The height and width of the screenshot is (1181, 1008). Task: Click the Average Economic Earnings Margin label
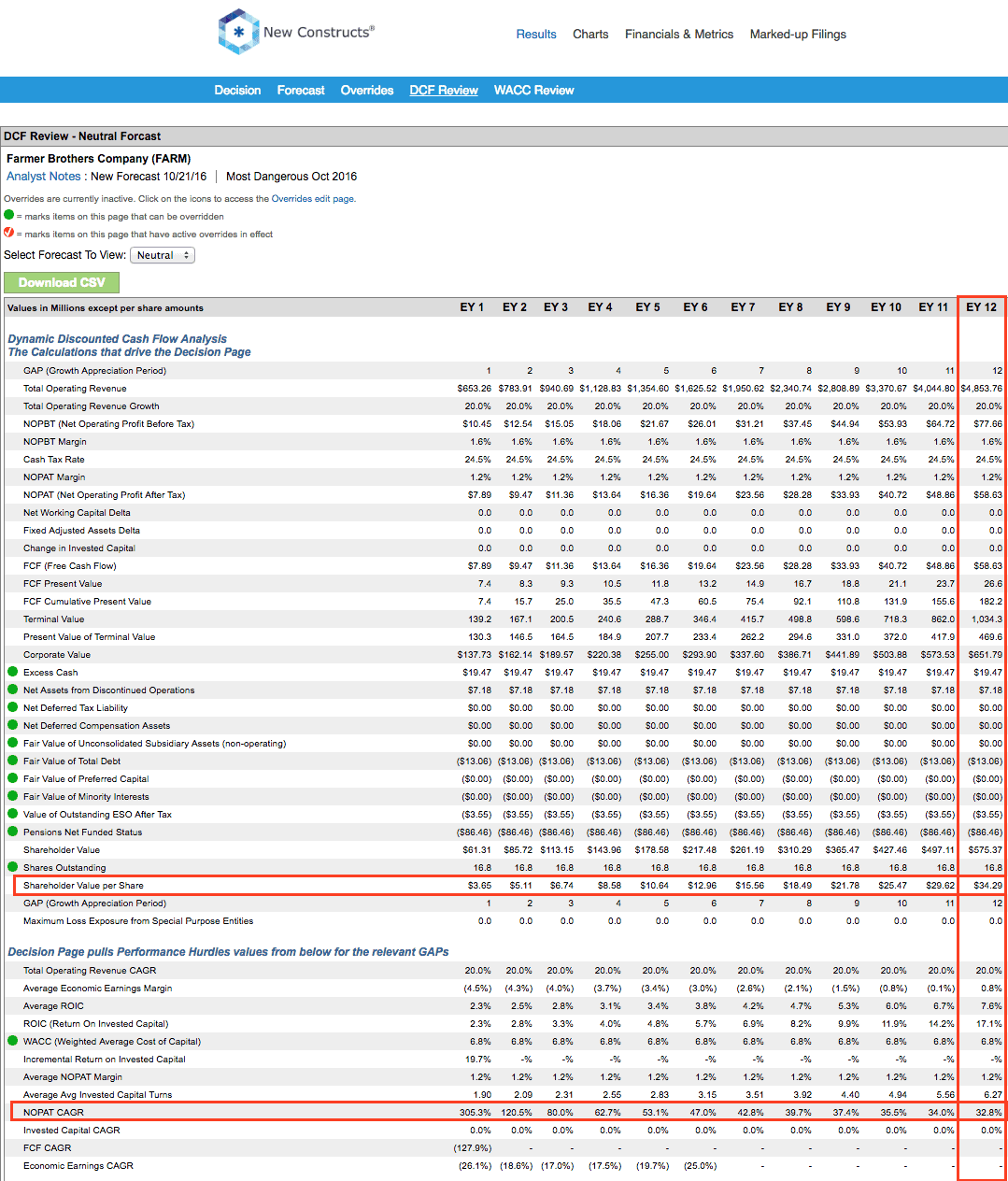click(97, 989)
